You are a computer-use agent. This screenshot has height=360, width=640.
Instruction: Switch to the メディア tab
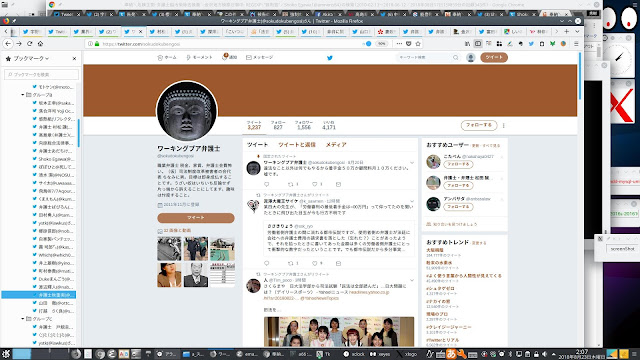[336, 145]
